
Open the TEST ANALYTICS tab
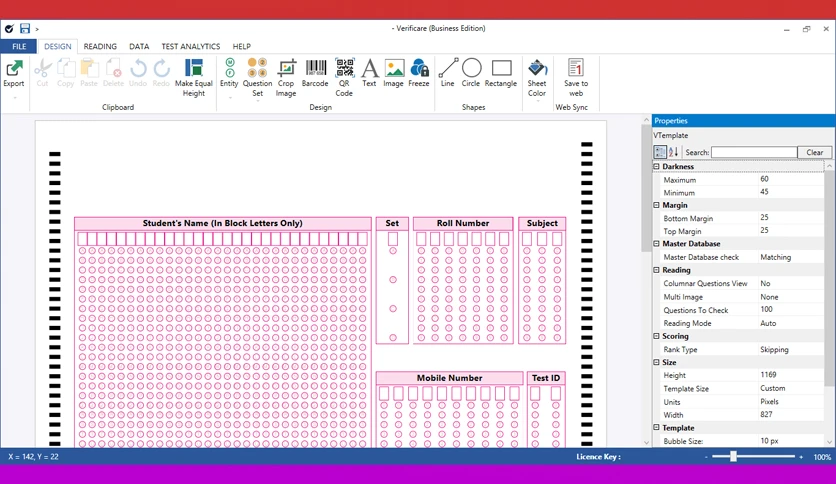click(191, 46)
